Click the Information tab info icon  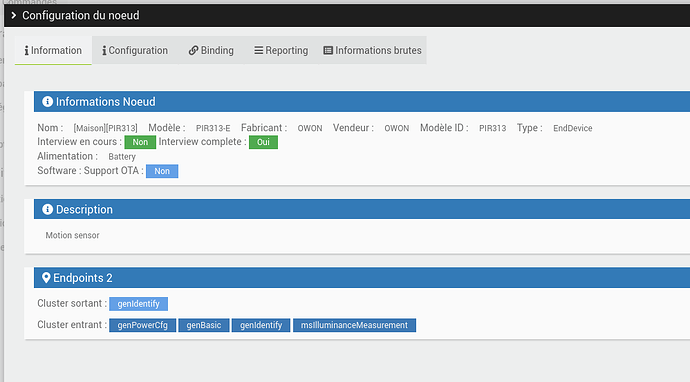pyautogui.click(x=26, y=51)
